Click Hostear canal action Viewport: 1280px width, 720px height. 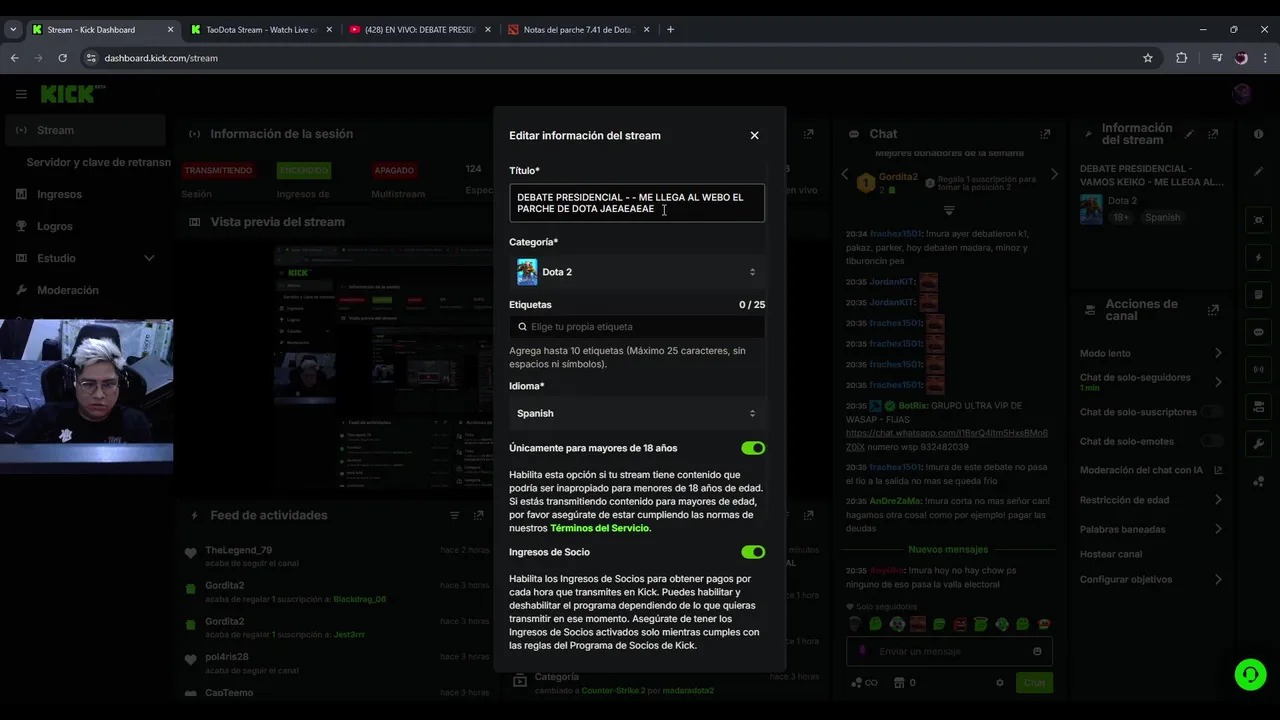(1110, 554)
